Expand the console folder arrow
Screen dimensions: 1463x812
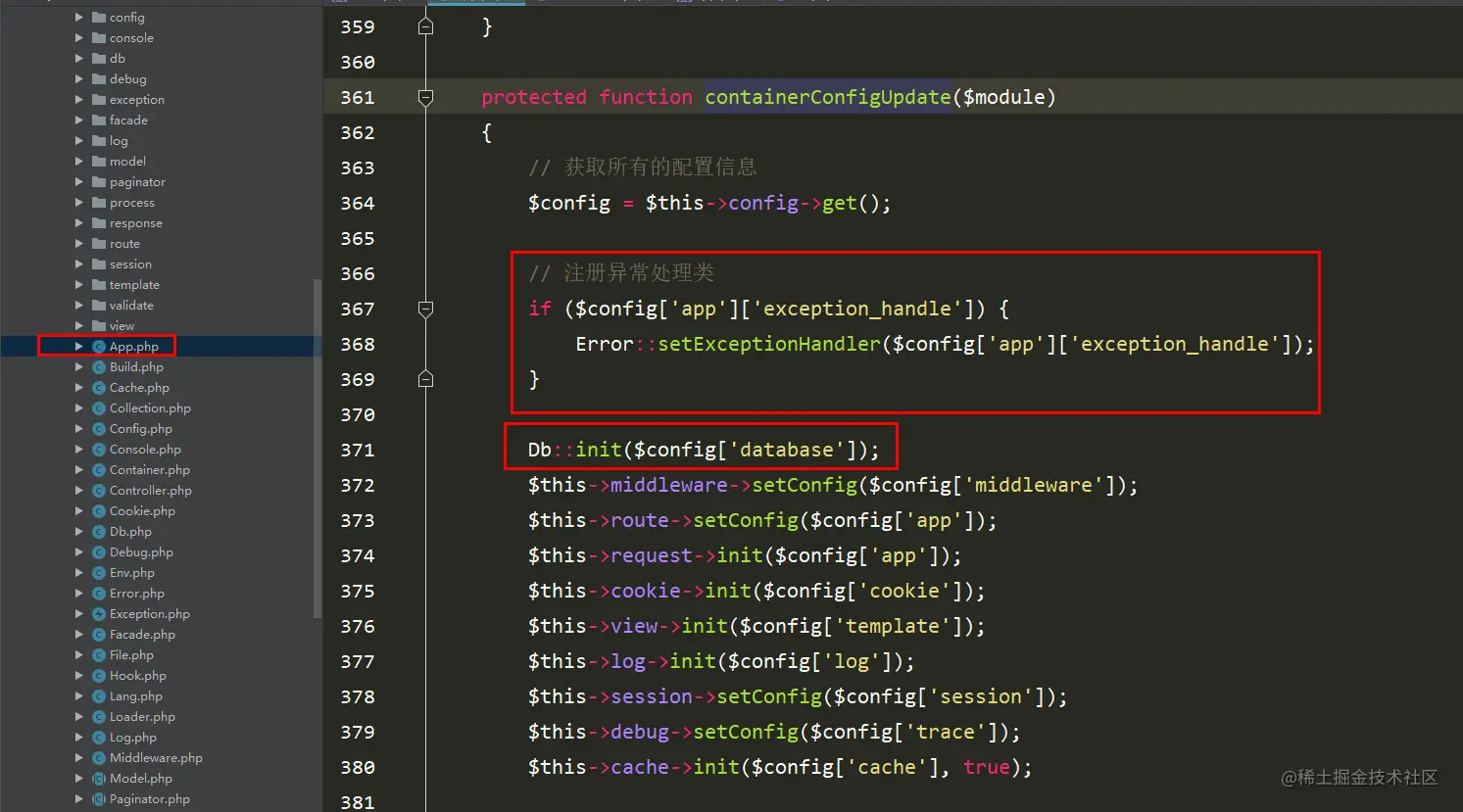(x=79, y=38)
